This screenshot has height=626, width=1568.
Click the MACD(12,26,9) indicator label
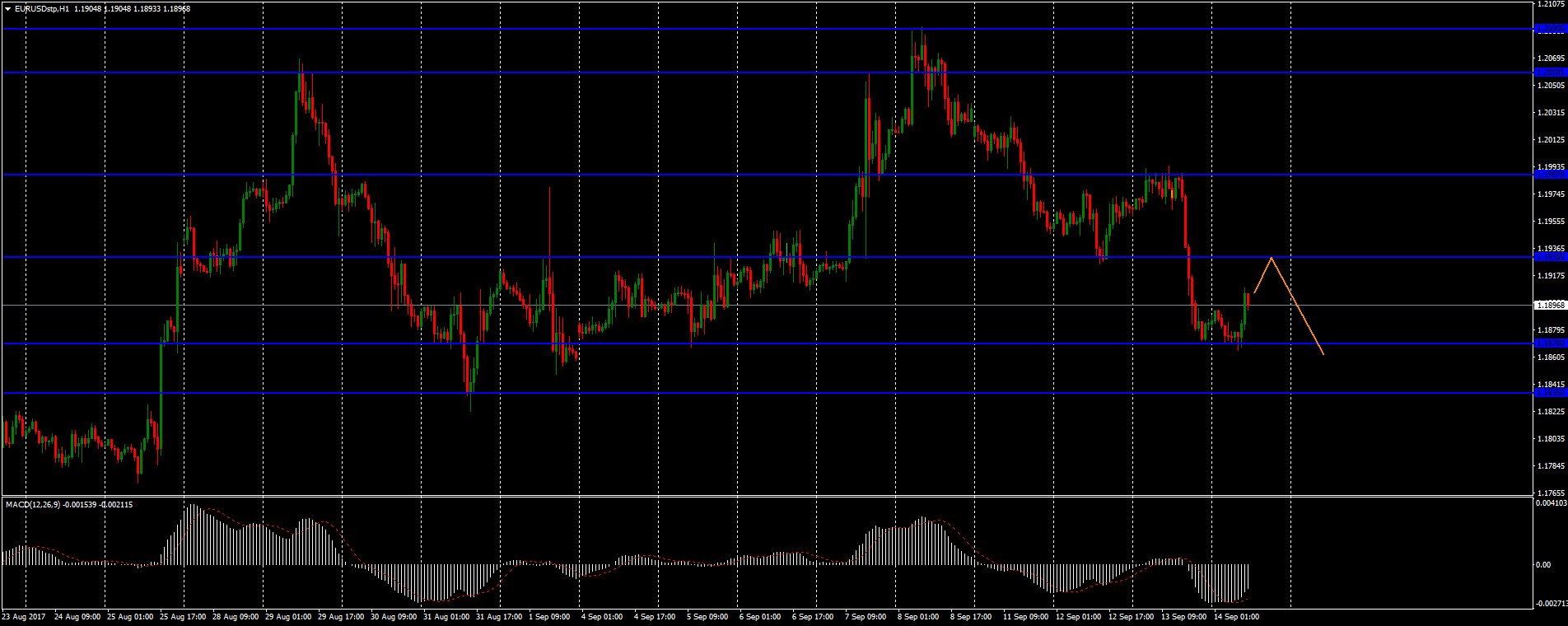(x=33, y=504)
